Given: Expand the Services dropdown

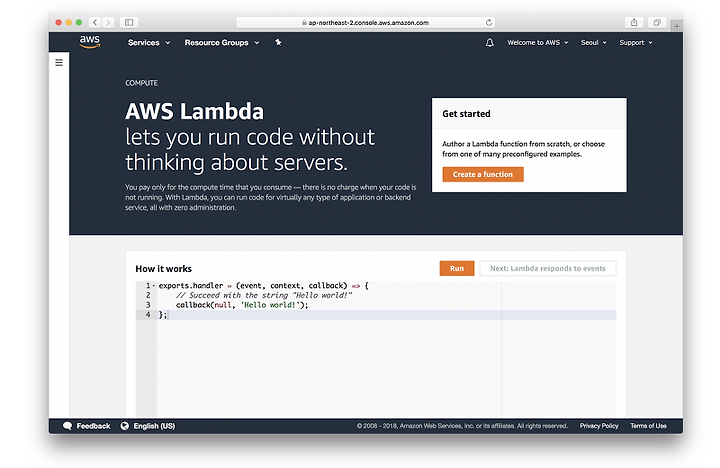Looking at the screenshot, I should 149,43.
